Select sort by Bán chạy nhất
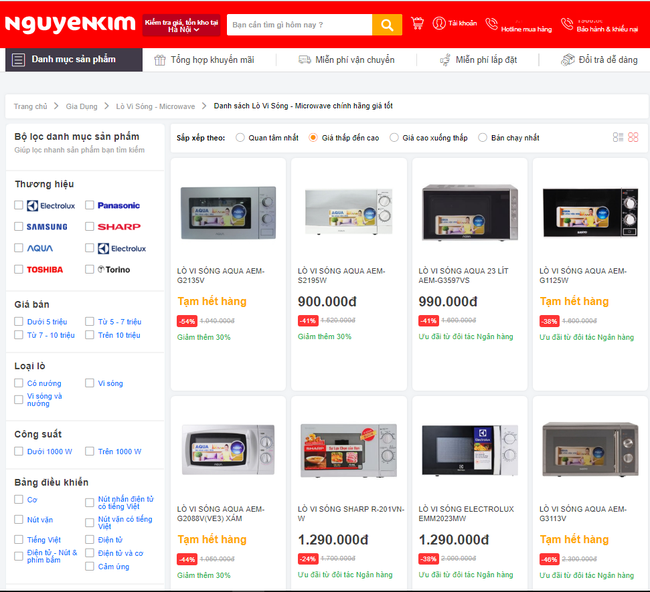Image resolution: width=650 pixels, height=592 pixels. tap(483, 138)
